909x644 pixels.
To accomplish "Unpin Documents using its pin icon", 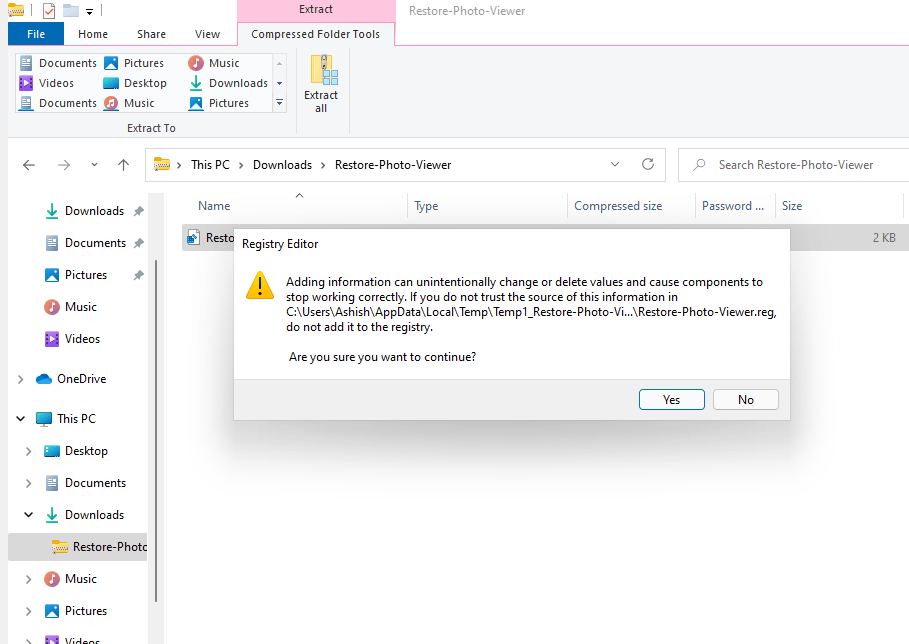I will tap(139, 243).
